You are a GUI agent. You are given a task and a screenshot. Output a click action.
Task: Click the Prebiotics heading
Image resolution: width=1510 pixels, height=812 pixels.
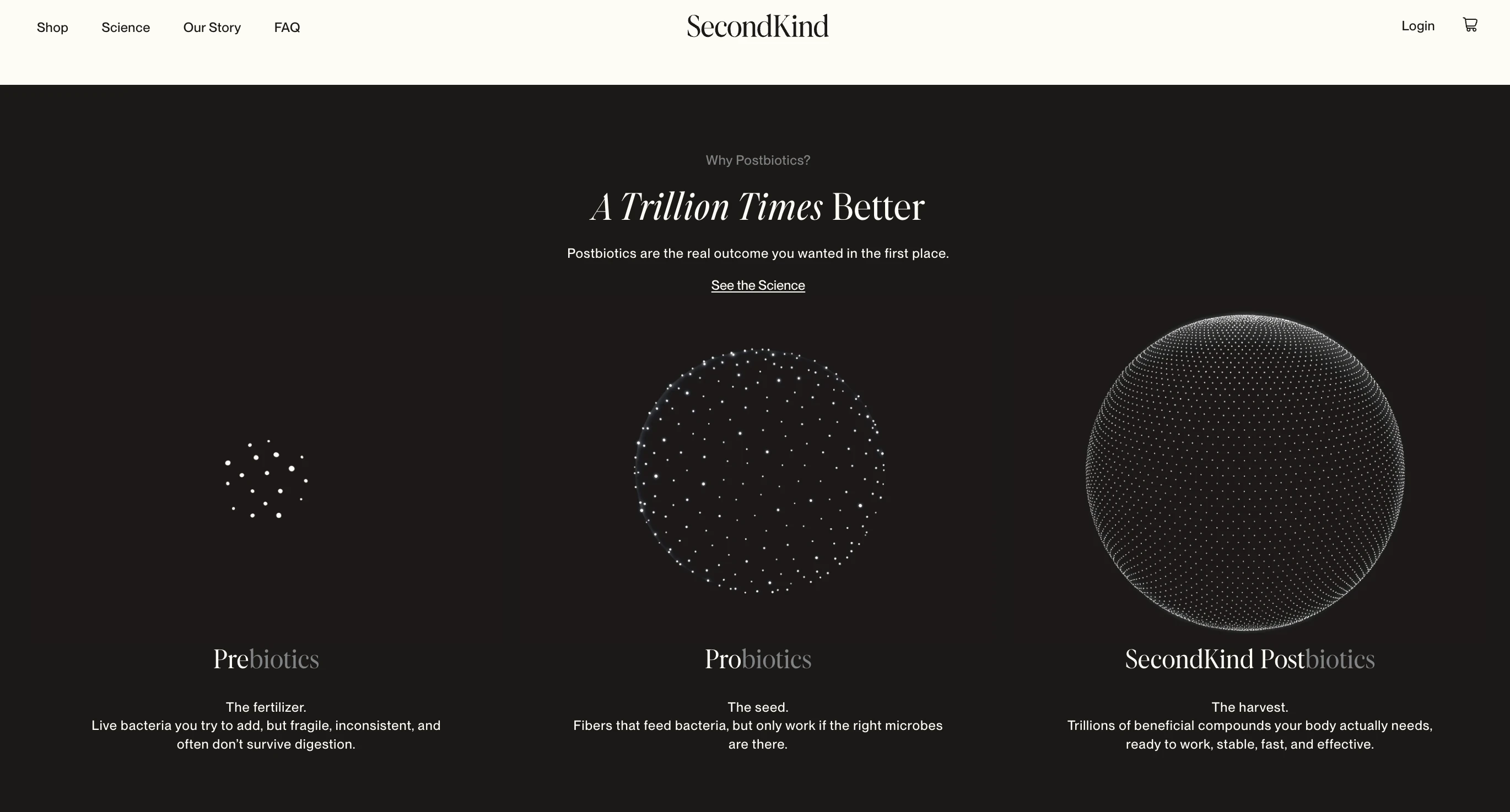[x=266, y=659]
